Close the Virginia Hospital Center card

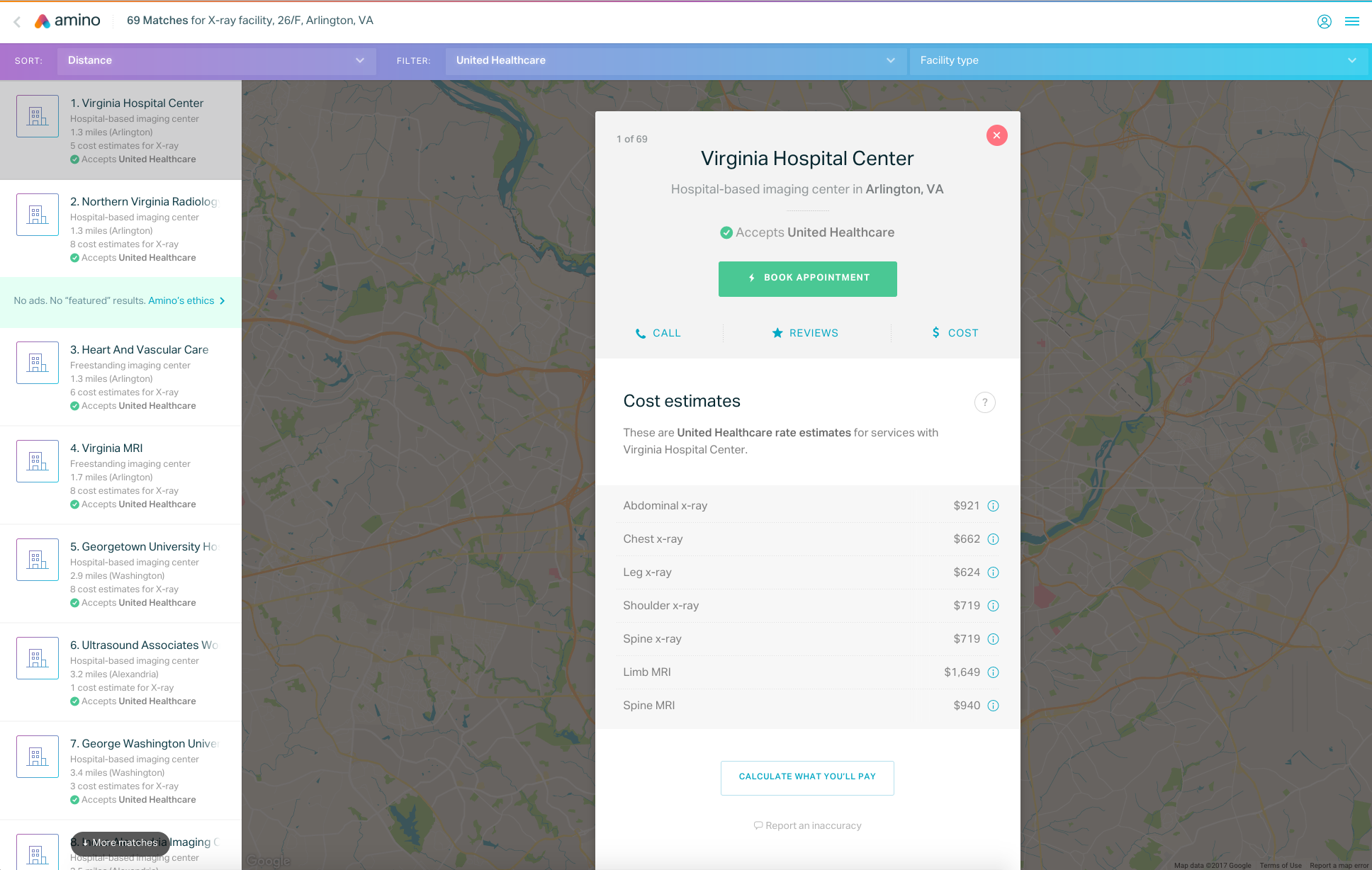pos(996,135)
